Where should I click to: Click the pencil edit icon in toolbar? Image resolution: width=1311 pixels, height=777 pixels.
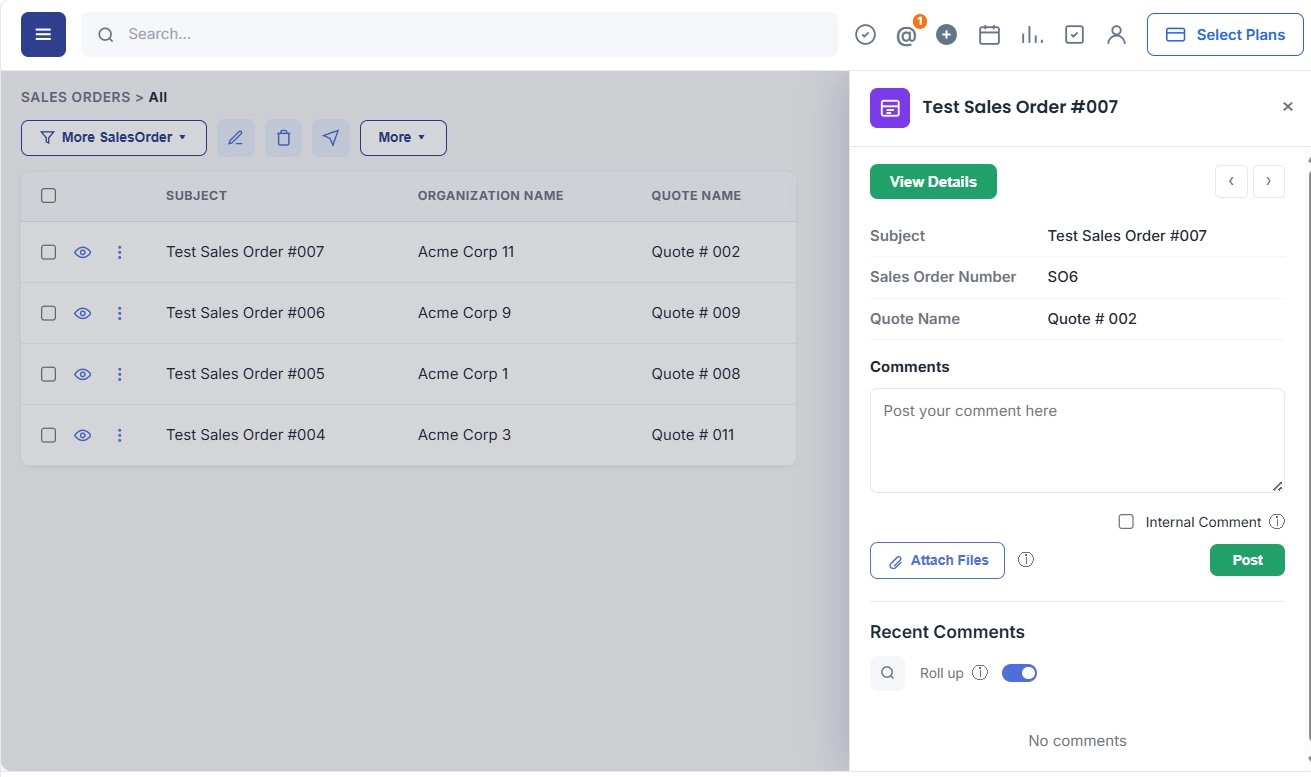[236, 138]
